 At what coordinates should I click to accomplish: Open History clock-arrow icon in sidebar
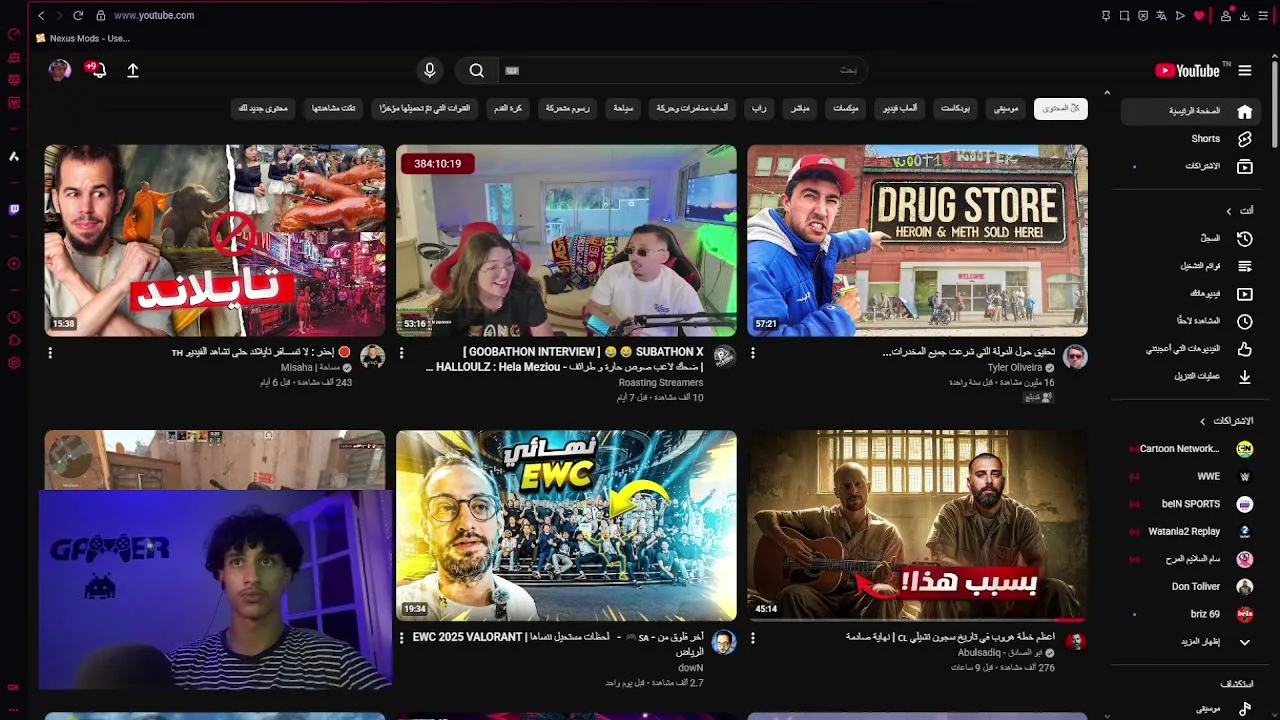pyautogui.click(x=1244, y=238)
